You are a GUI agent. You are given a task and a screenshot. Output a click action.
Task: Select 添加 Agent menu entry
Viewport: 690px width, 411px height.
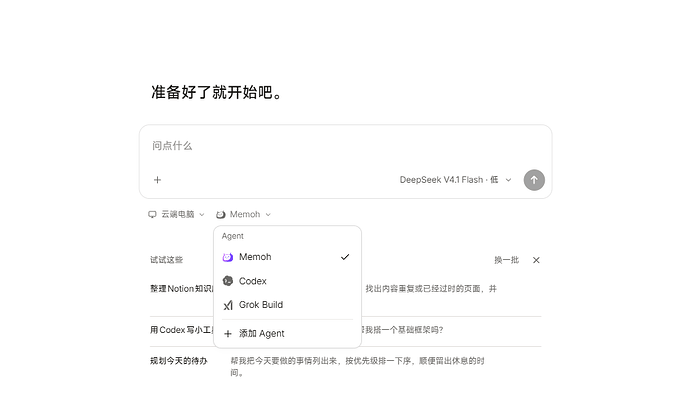point(287,334)
